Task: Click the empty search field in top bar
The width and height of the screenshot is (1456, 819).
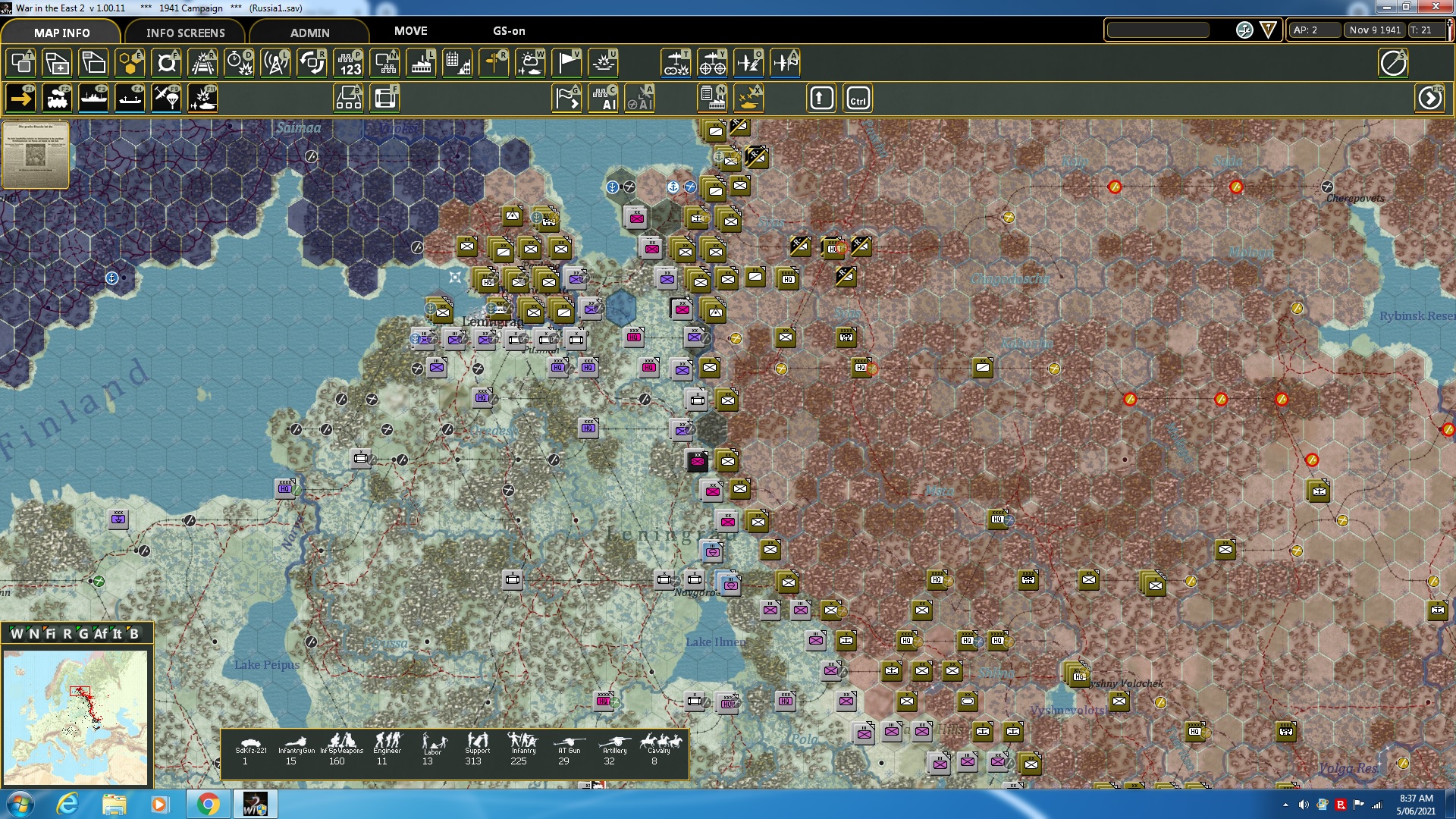Action: pyautogui.click(x=1158, y=30)
